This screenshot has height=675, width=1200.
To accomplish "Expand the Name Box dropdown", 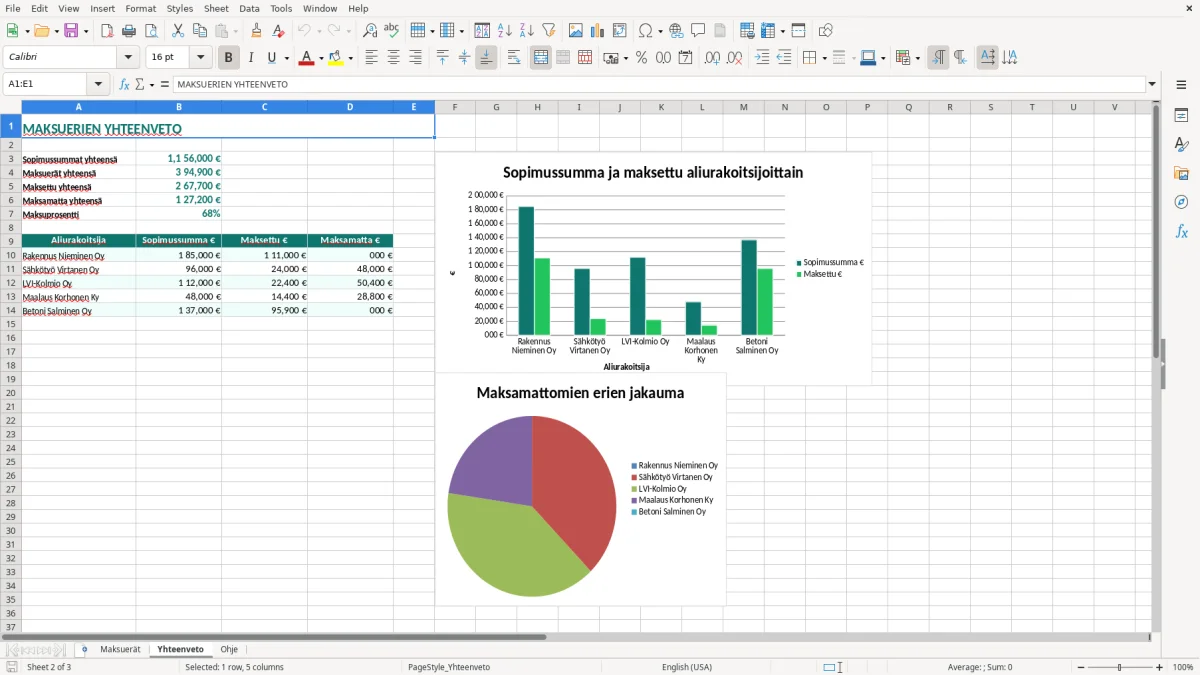I will (98, 84).
